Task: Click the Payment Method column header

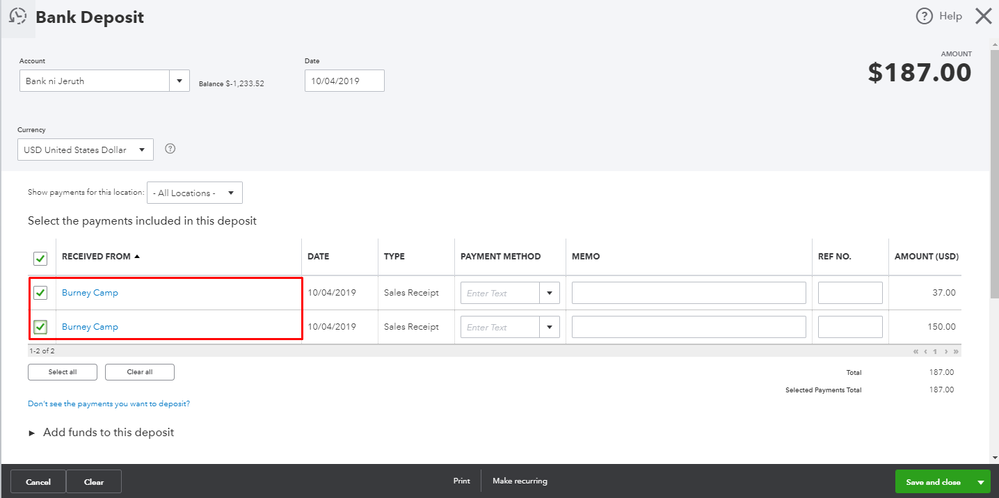Action: tap(501, 257)
